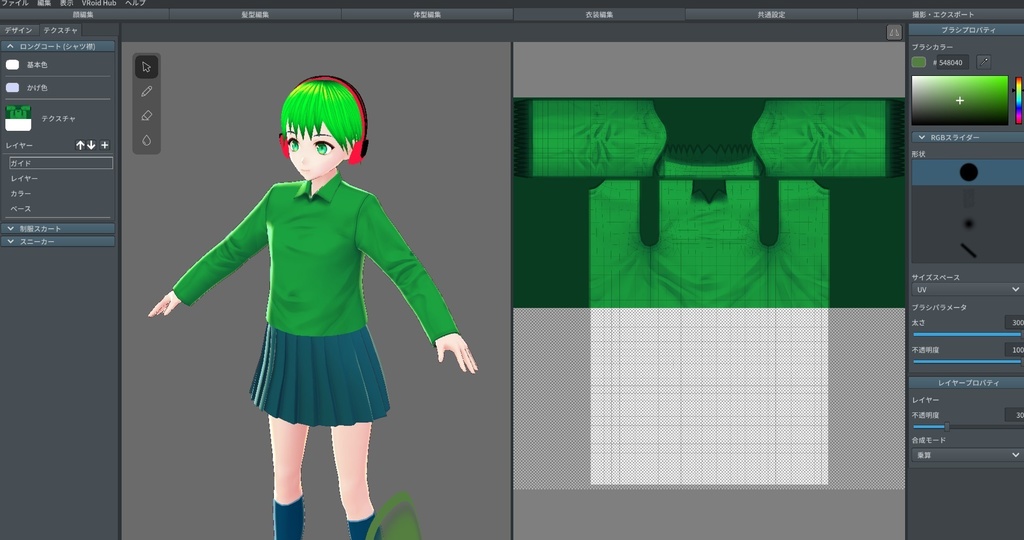Open the サイズスペース UV dropdown
This screenshot has width=1024, height=540.
[x=967, y=289]
